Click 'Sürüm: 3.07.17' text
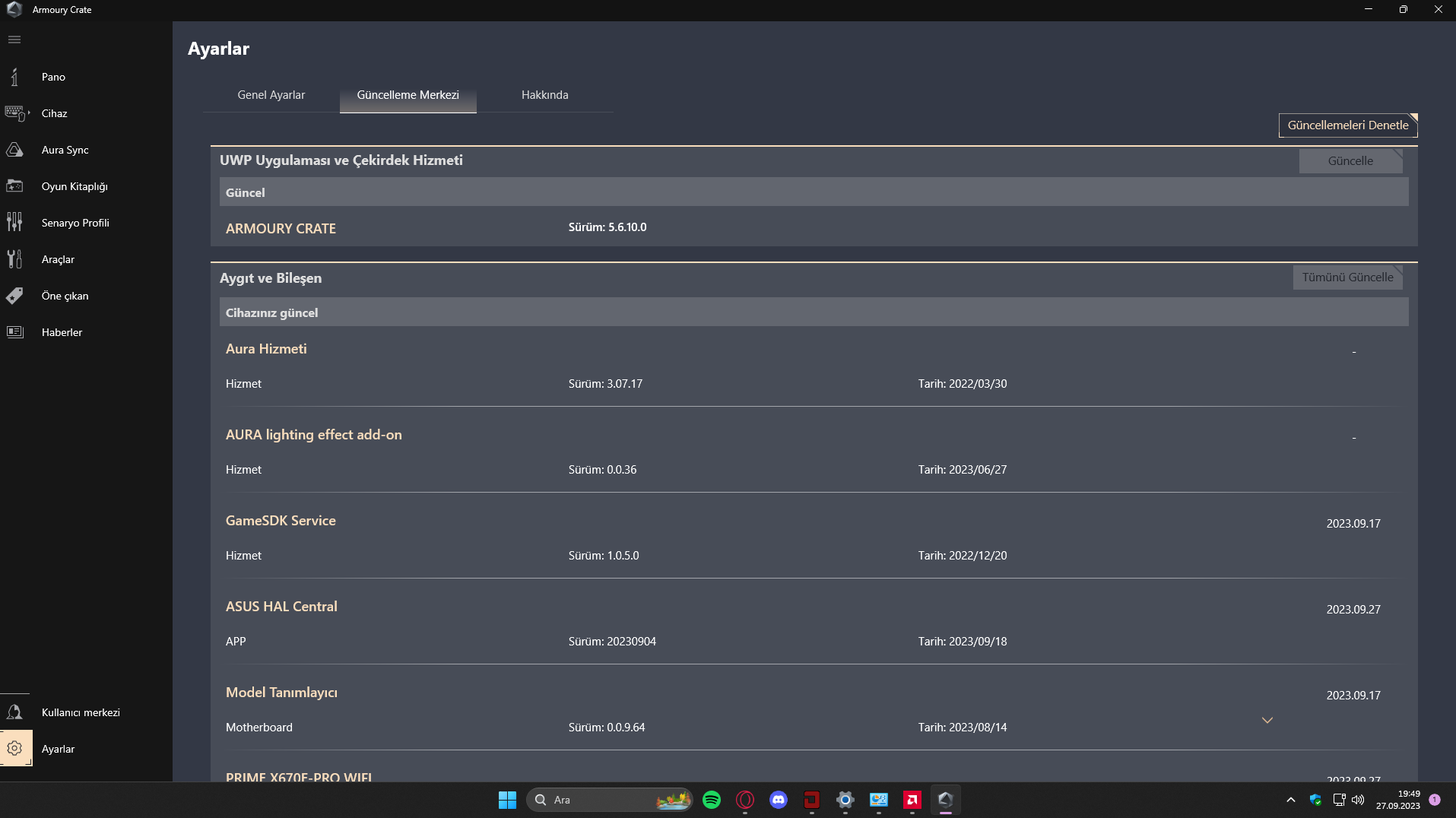Screen dimensions: 1456x818 [605, 384]
